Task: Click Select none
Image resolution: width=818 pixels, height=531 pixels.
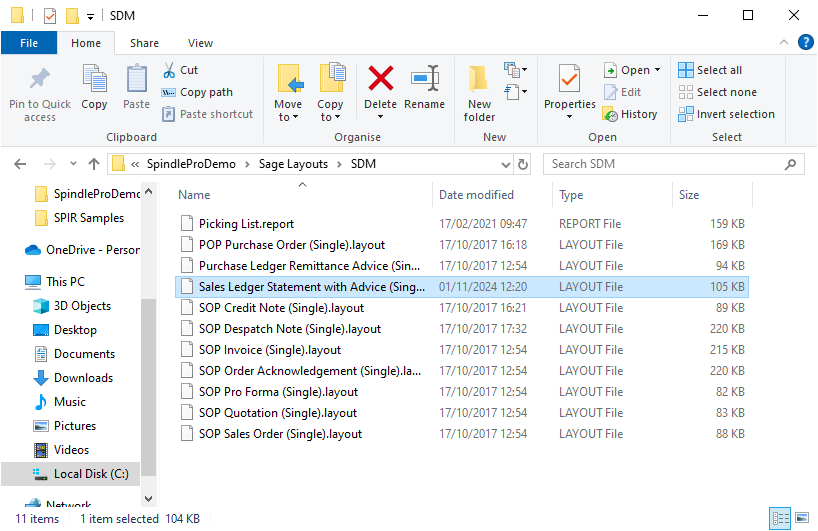Action: click(717, 92)
